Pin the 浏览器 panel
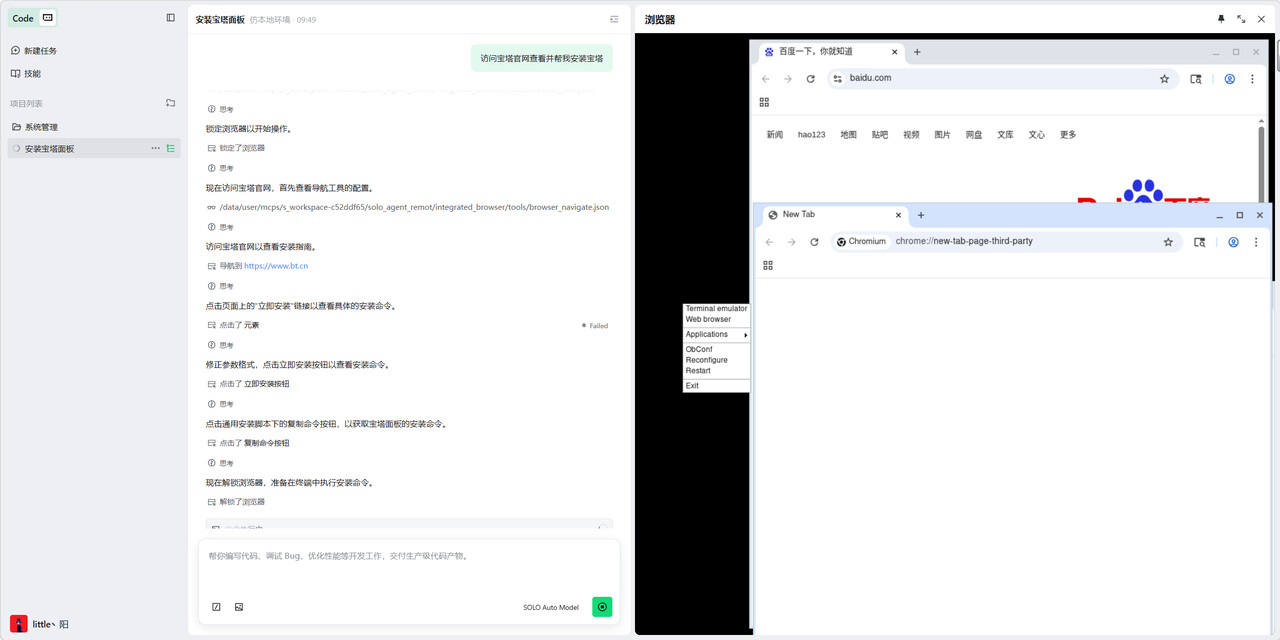This screenshot has width=1280, height=640. point(1221,19)
